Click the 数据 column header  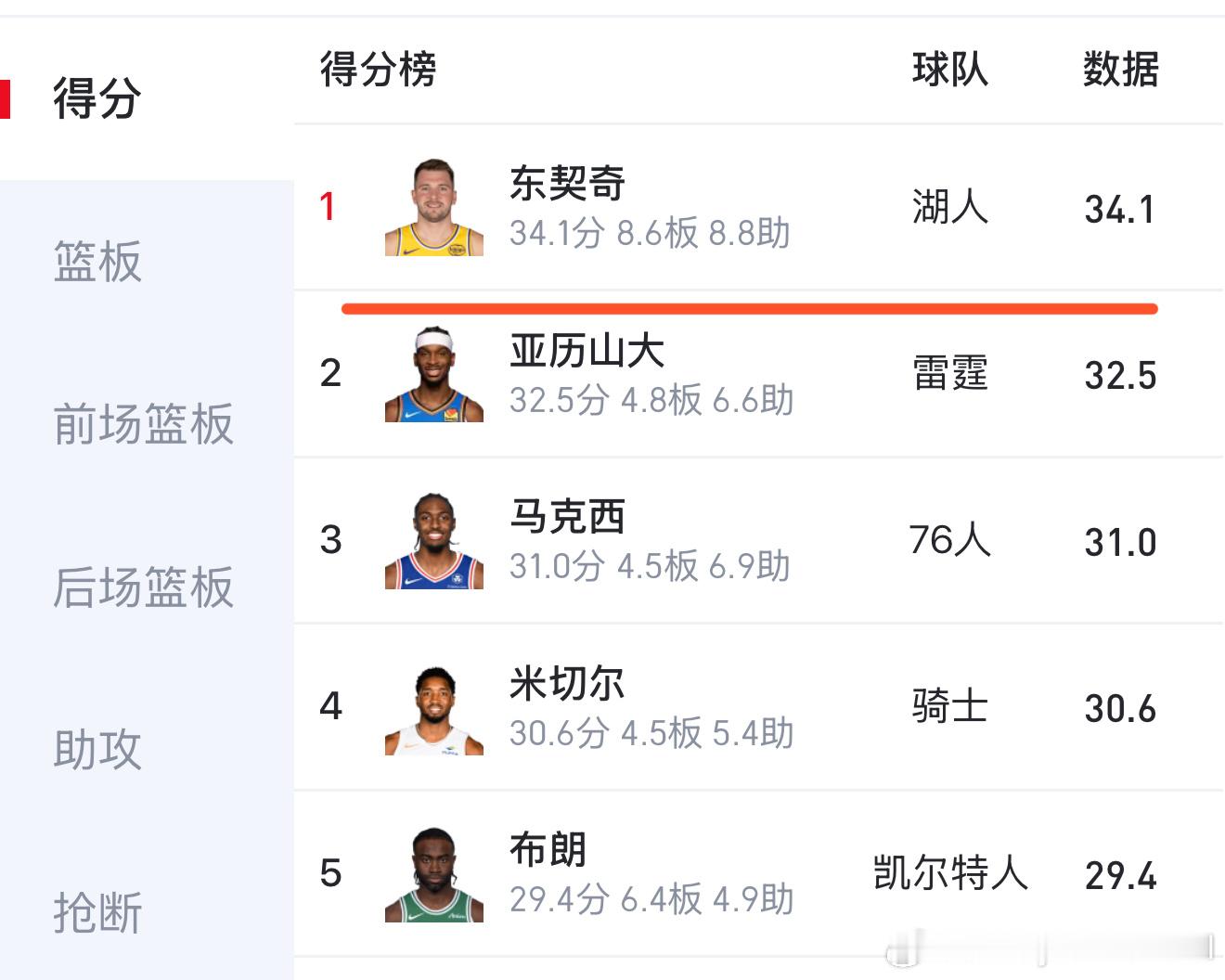pos(1120,71)
